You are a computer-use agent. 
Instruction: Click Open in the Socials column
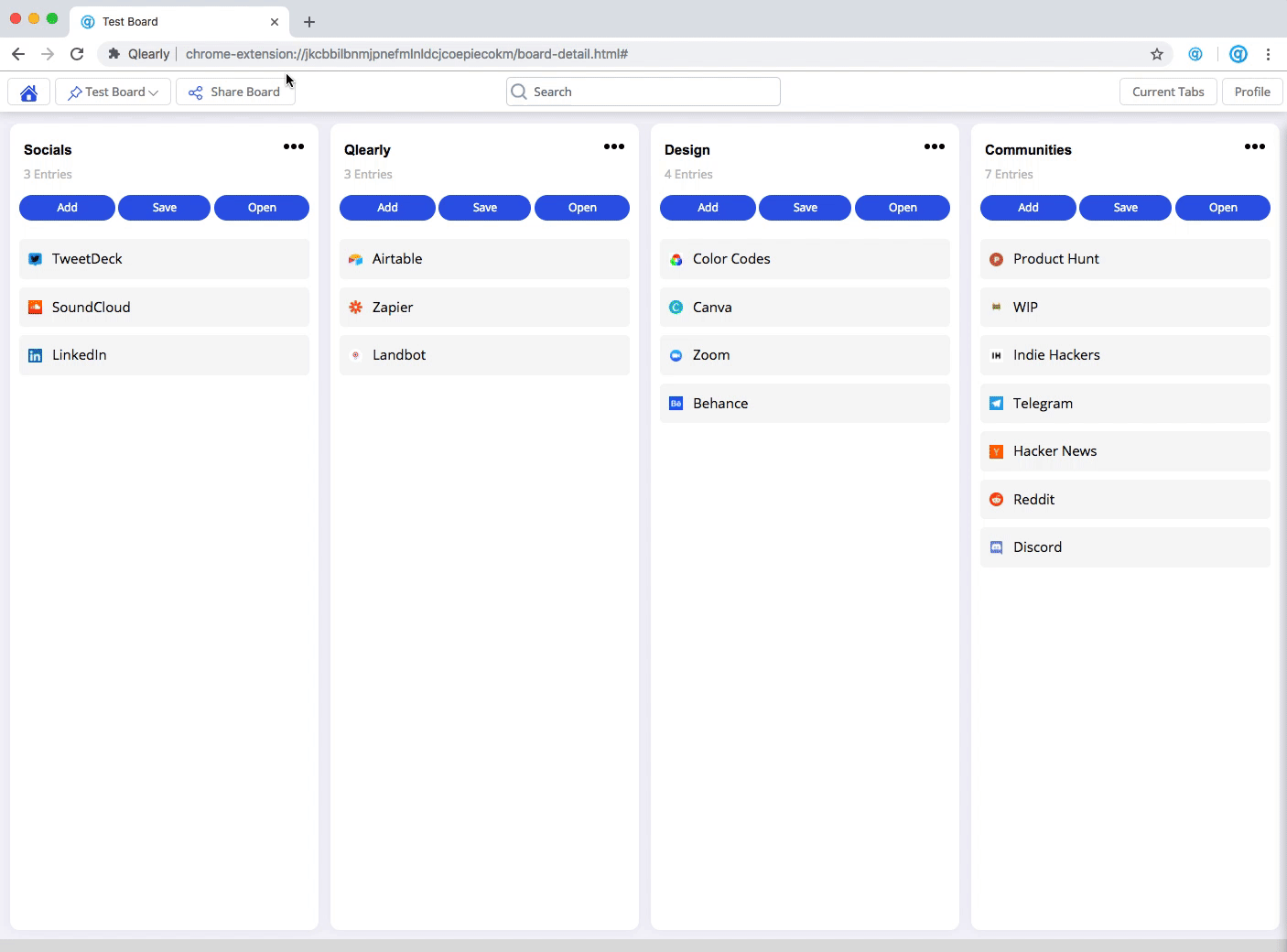[x=262, y=208]
